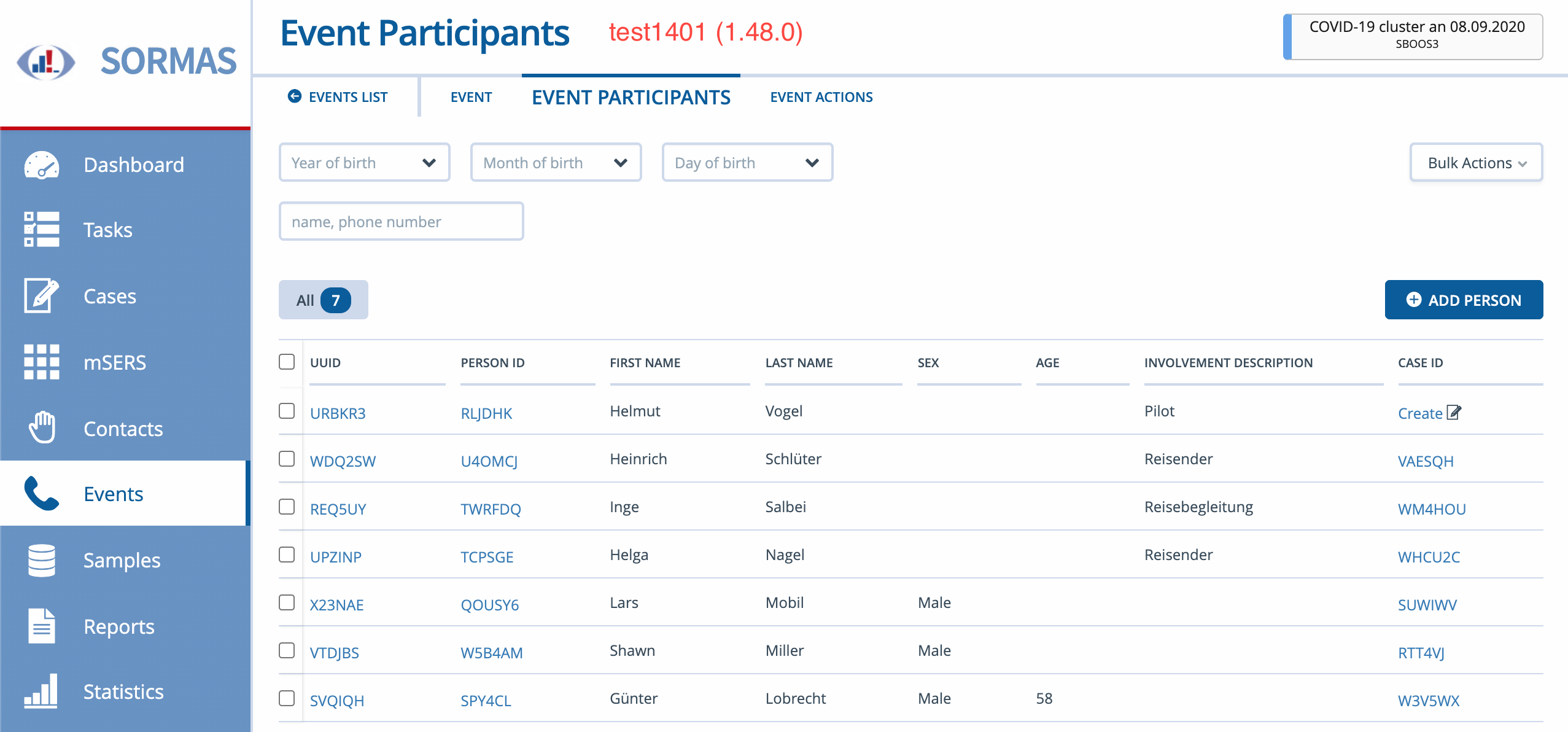The width and height of the screenshot is (1568, 732).
Task: Click Create case link for Helmut Vogel
Action: (1429, 413)
